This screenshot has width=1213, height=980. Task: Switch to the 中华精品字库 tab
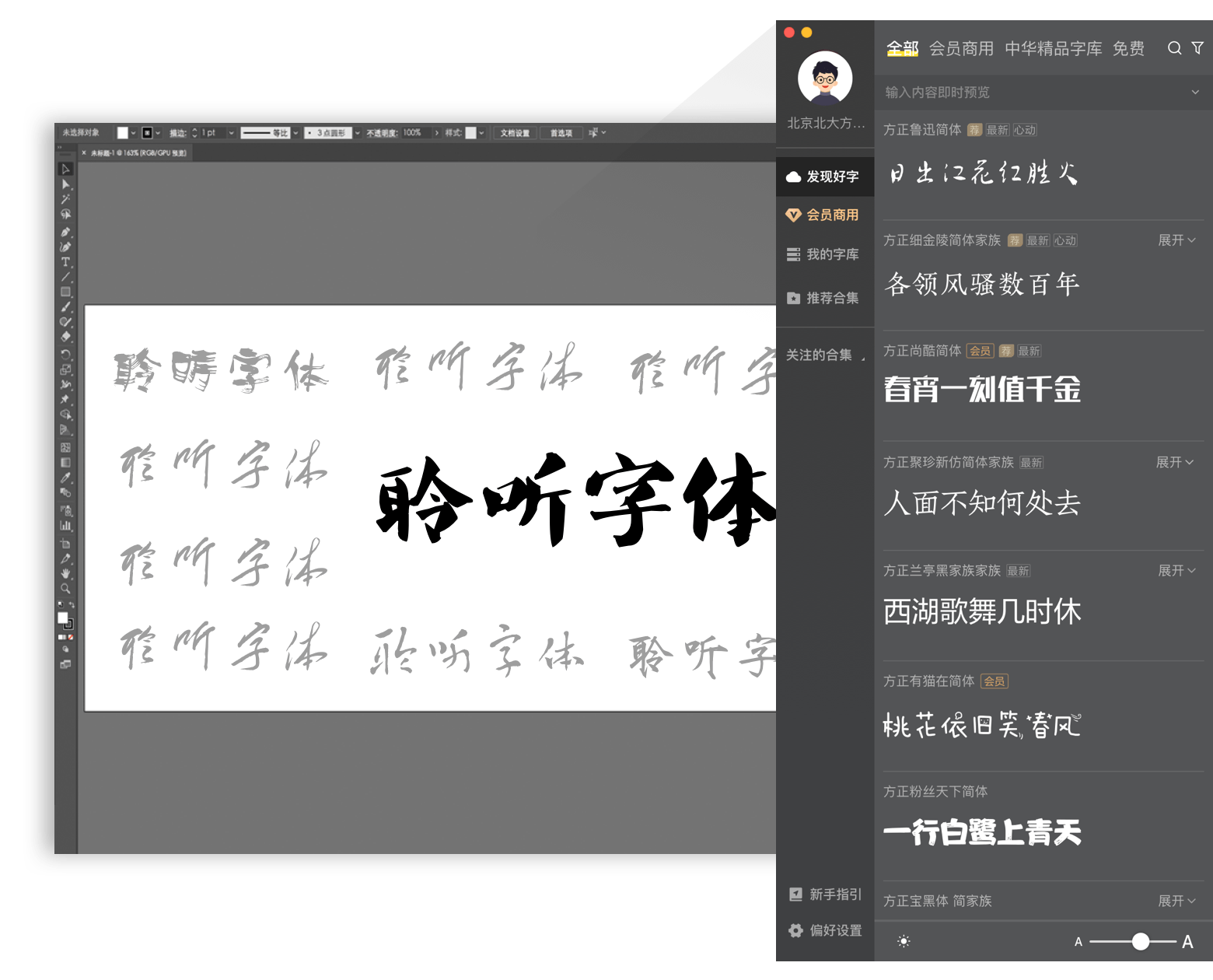tap(1054, 48)
